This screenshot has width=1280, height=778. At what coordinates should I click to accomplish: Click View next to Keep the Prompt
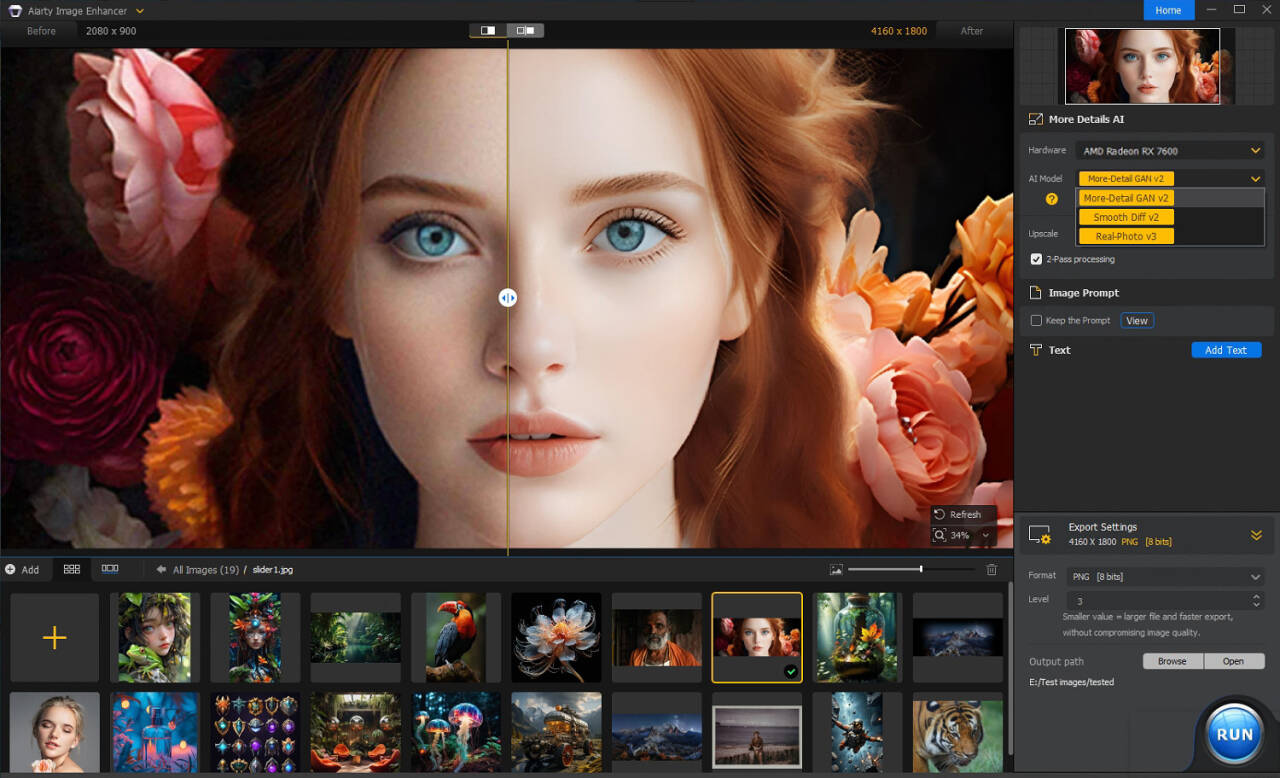1137,320
